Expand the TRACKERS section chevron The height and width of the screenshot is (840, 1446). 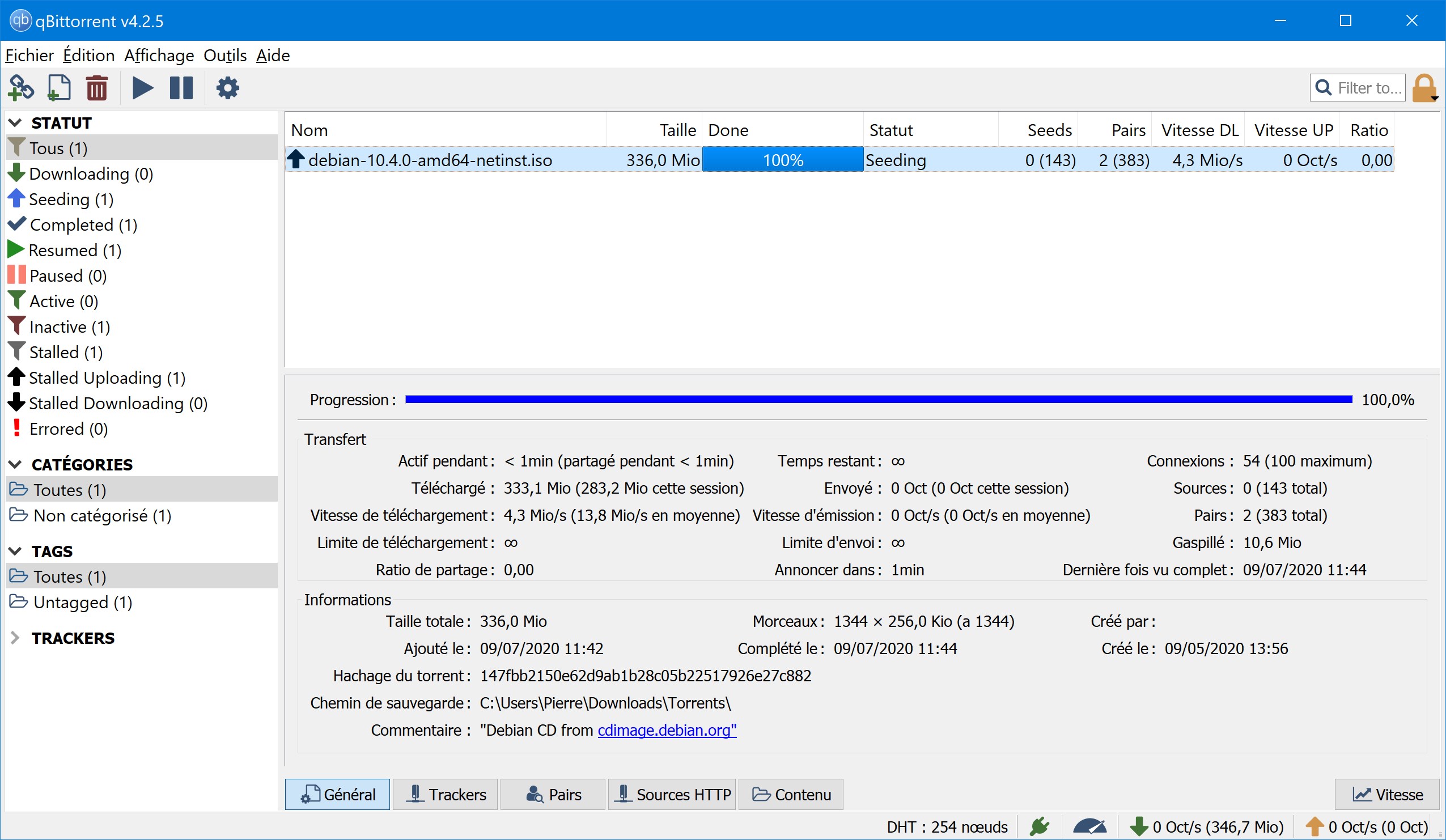pyautogui.click(x=15, y=638)
